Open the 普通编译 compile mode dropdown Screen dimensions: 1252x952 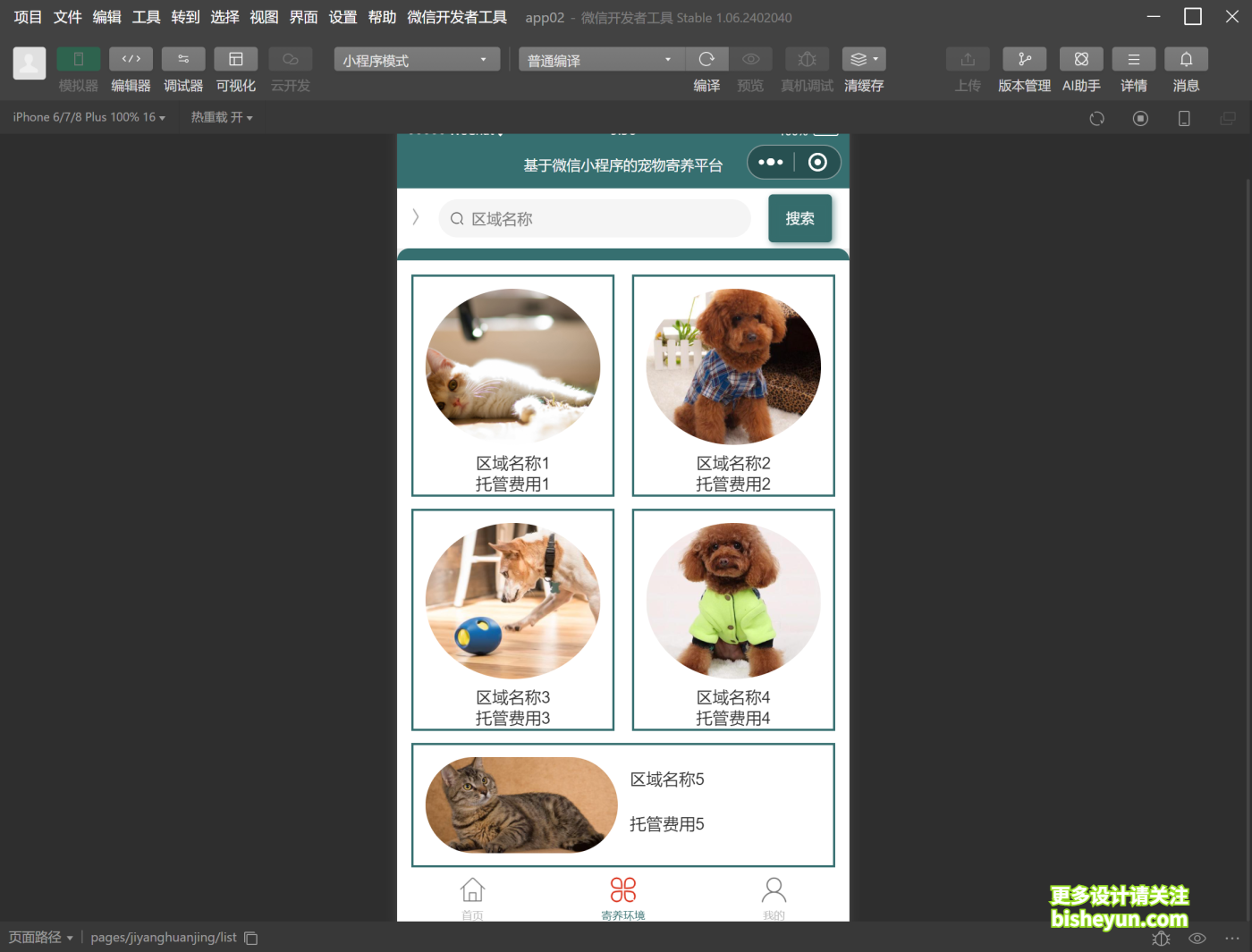point(599,59)
